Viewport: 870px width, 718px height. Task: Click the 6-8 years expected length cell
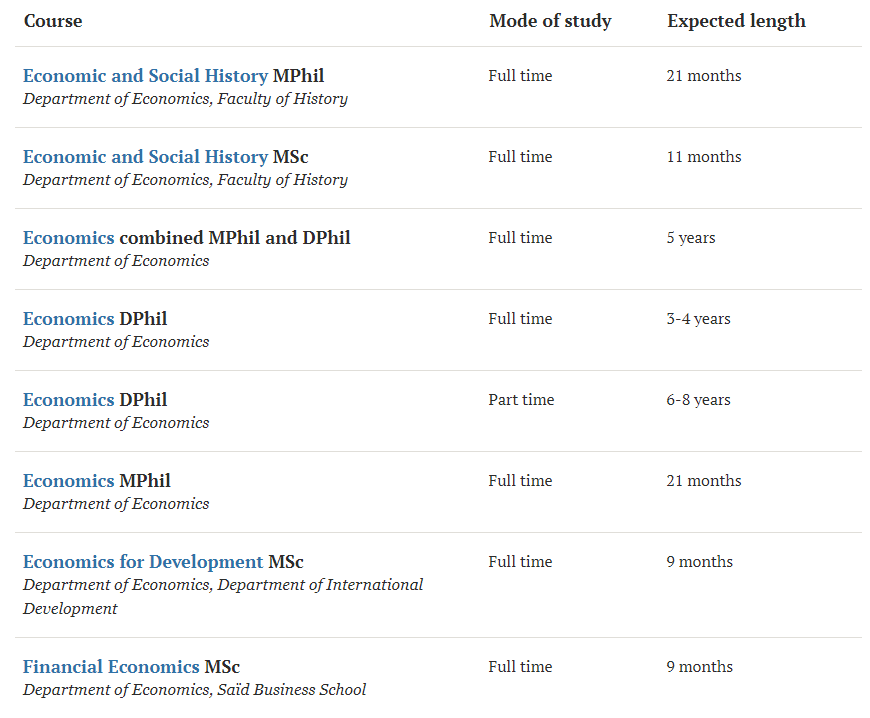[699, 400]
